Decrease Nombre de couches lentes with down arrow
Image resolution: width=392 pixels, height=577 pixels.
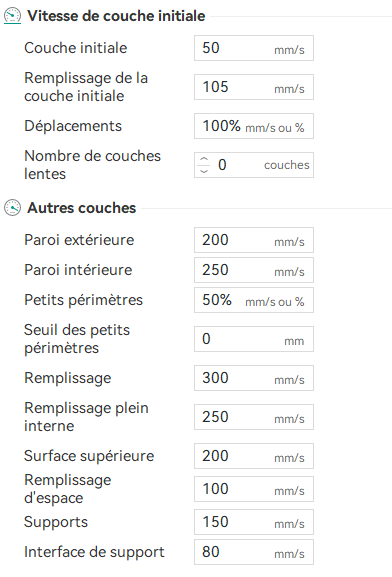[x=204, y=170]
